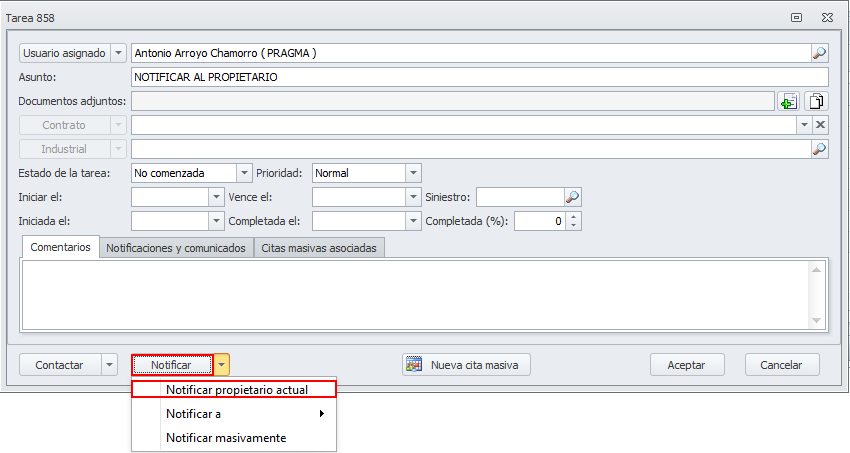Open the Prioridad dropdown
Viewport: 850px width, 453px height.
pyautogui.click(x=413, y=173)
